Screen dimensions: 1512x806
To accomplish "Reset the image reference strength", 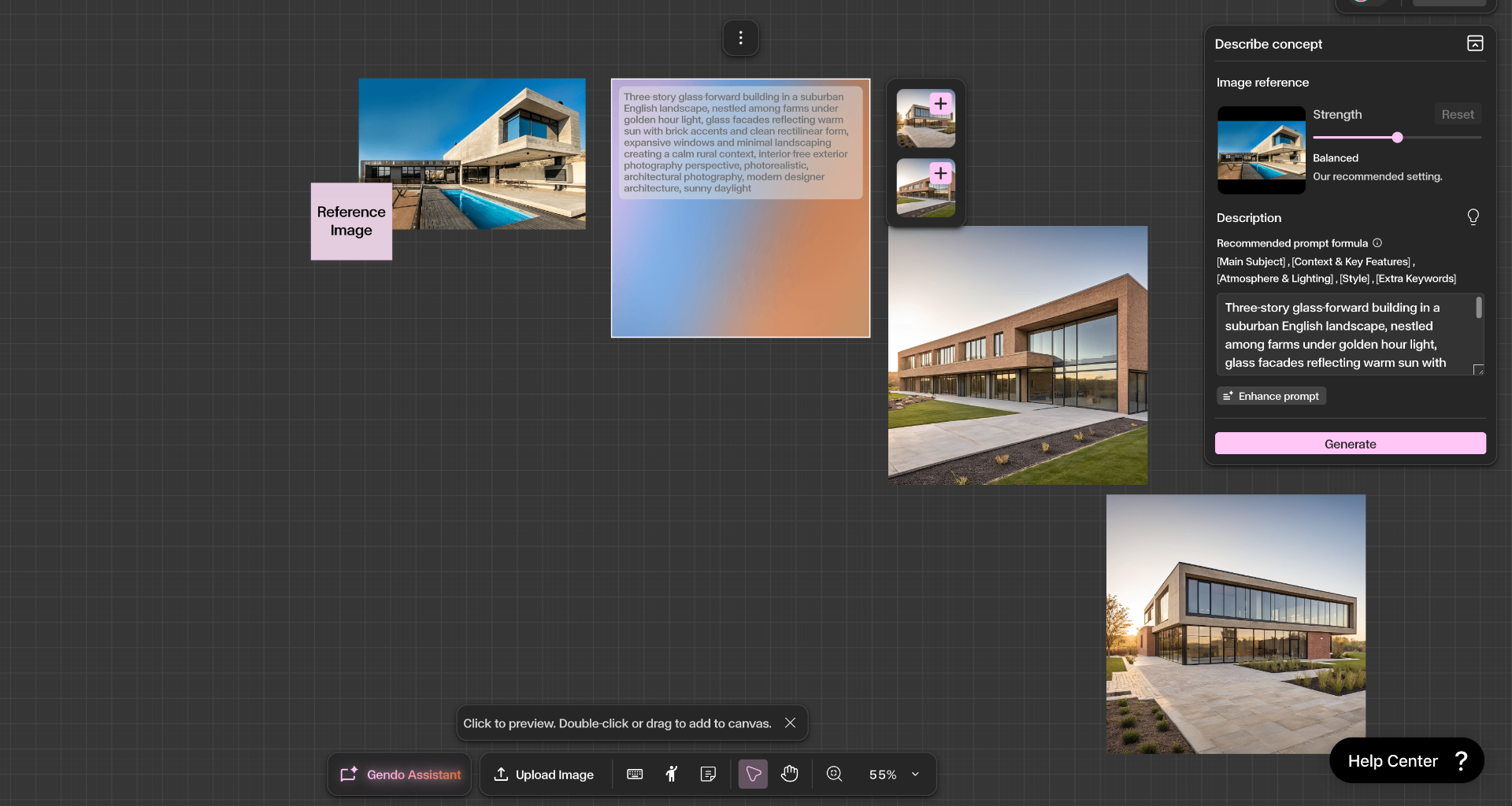I will click(x=1457, y=114).
